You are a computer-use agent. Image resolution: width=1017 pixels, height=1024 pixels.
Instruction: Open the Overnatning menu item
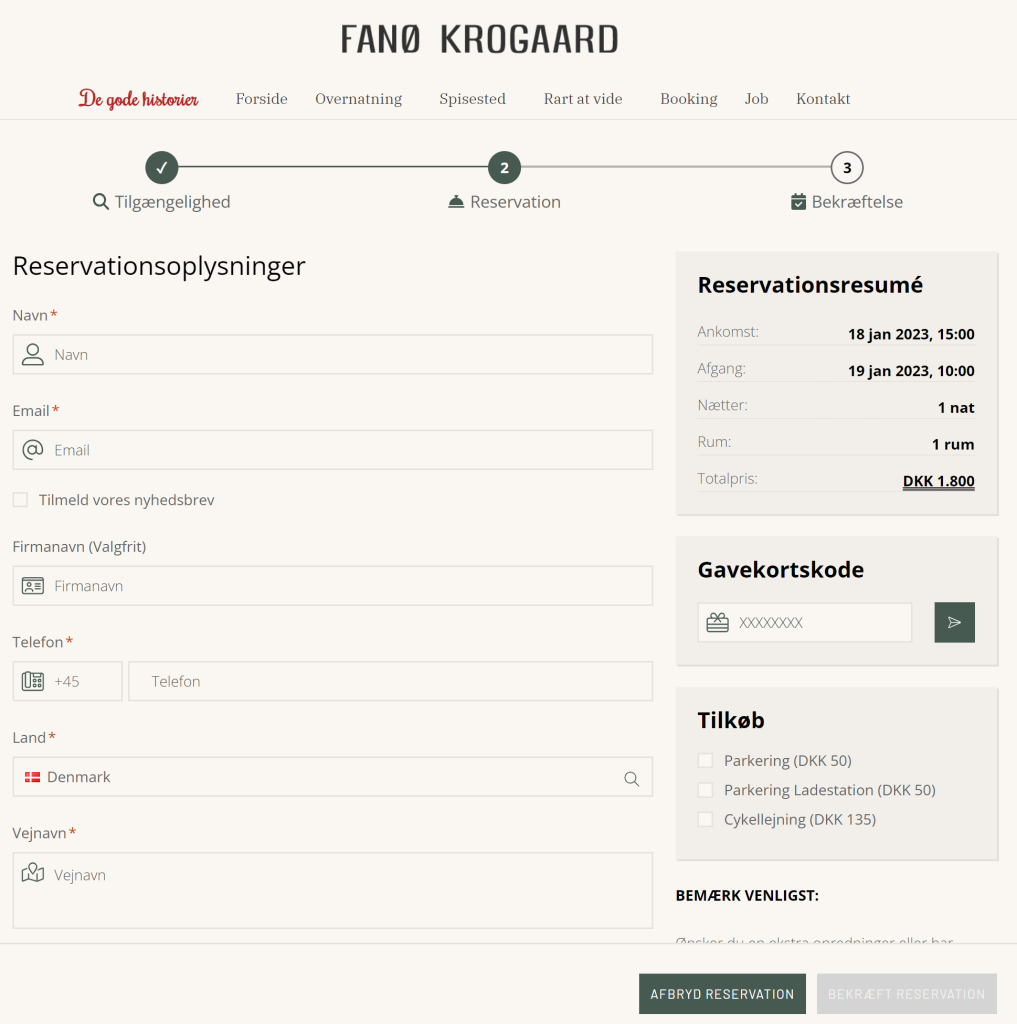tap(358, 99)
